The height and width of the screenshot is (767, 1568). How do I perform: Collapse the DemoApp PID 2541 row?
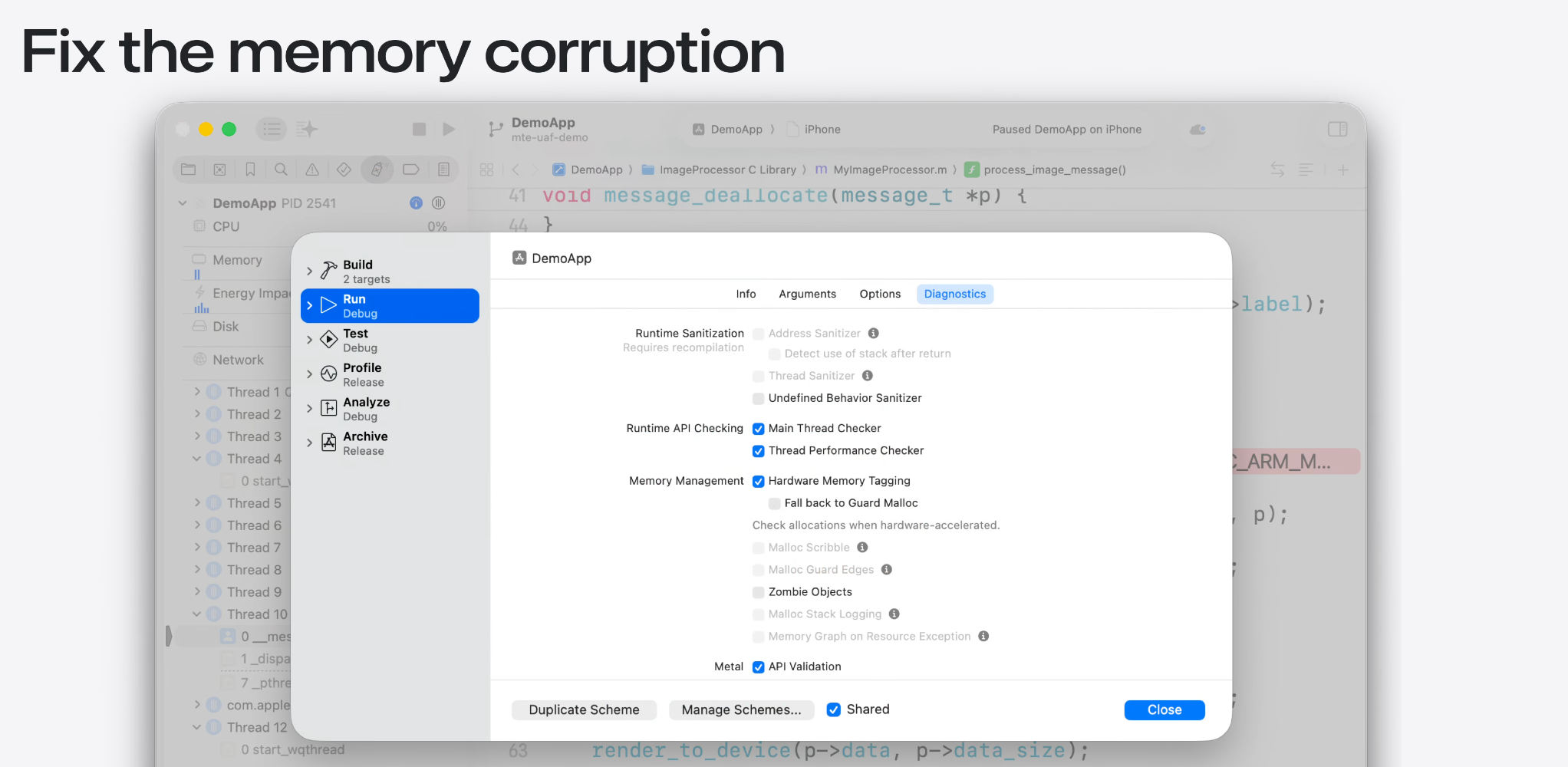click(x=183, y=203)
